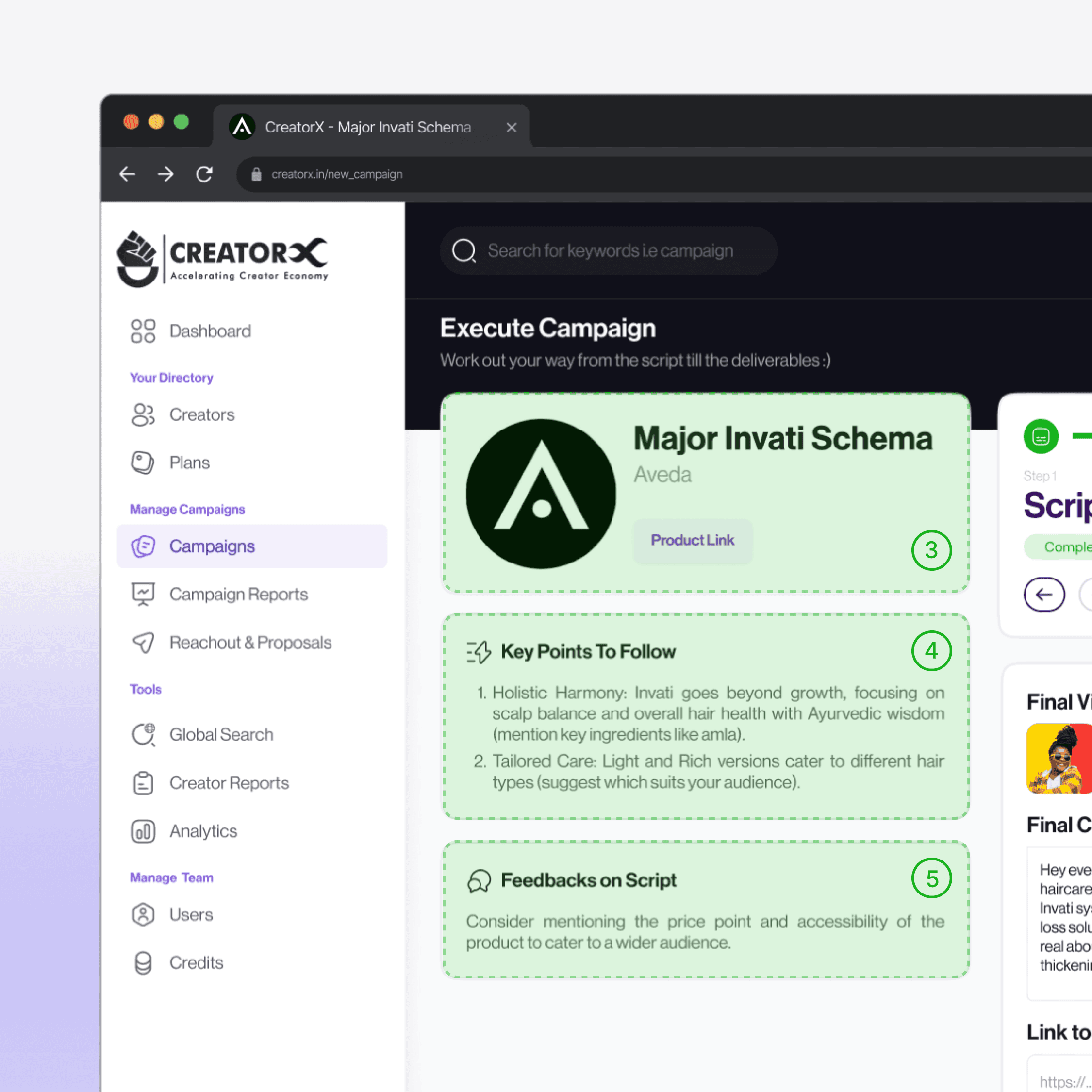1092x1092 pixels.
Task: Reload the page with refresh icon
Action: (x=204, y=174)
